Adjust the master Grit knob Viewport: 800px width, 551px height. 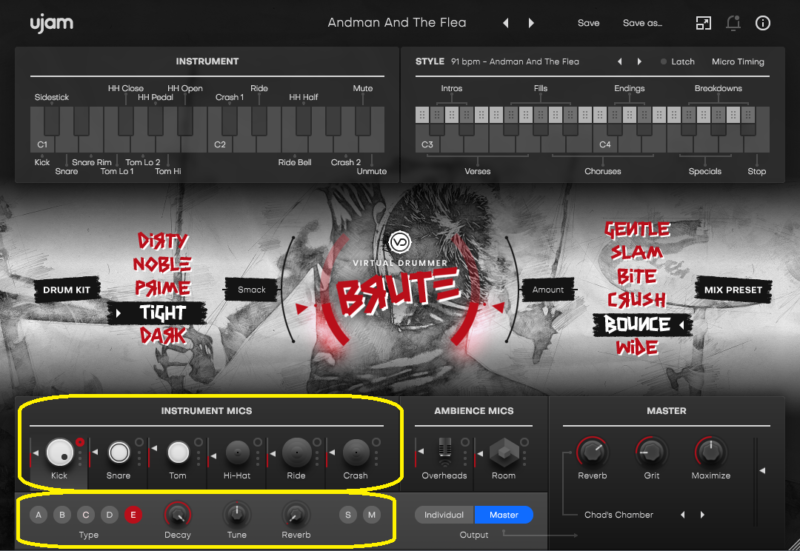[x=651, y=452]
